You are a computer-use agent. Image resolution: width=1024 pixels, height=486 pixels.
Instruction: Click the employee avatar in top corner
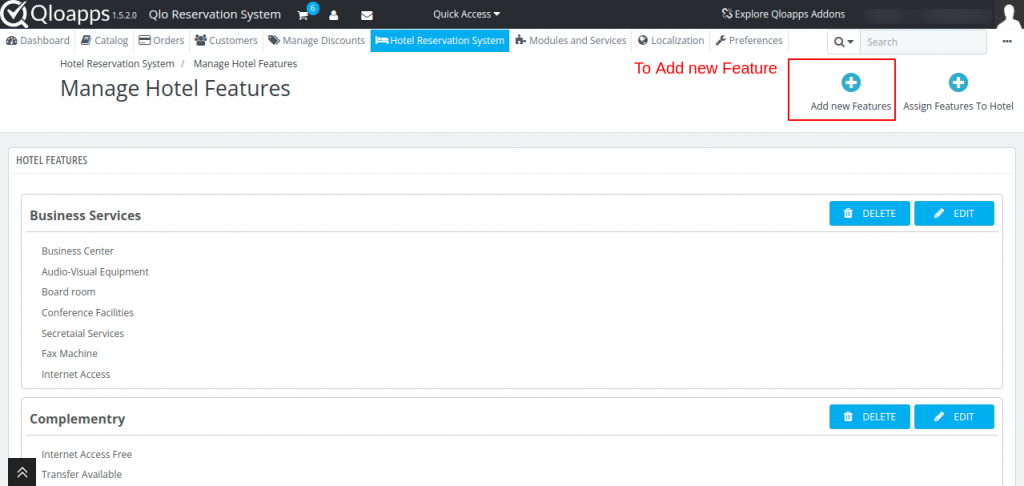(1010, 14)
